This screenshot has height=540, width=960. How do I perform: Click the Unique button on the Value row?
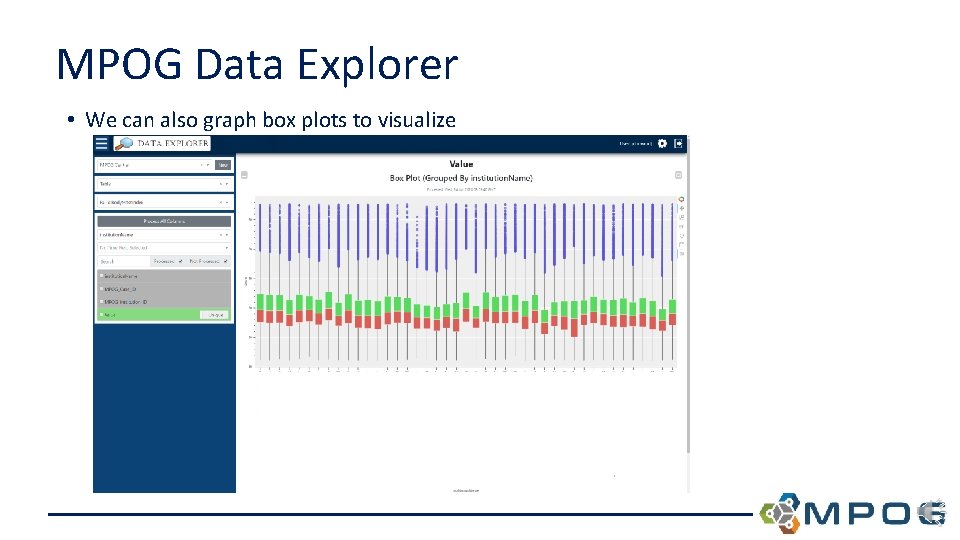[x=216, y=315]
